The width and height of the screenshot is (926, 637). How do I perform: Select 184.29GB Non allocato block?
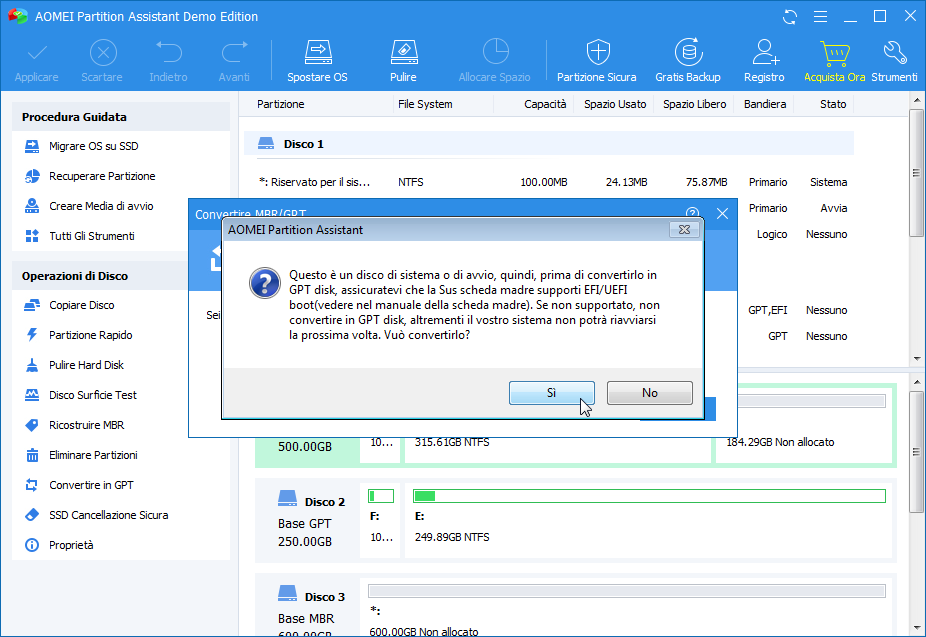[x=804, y=442]
